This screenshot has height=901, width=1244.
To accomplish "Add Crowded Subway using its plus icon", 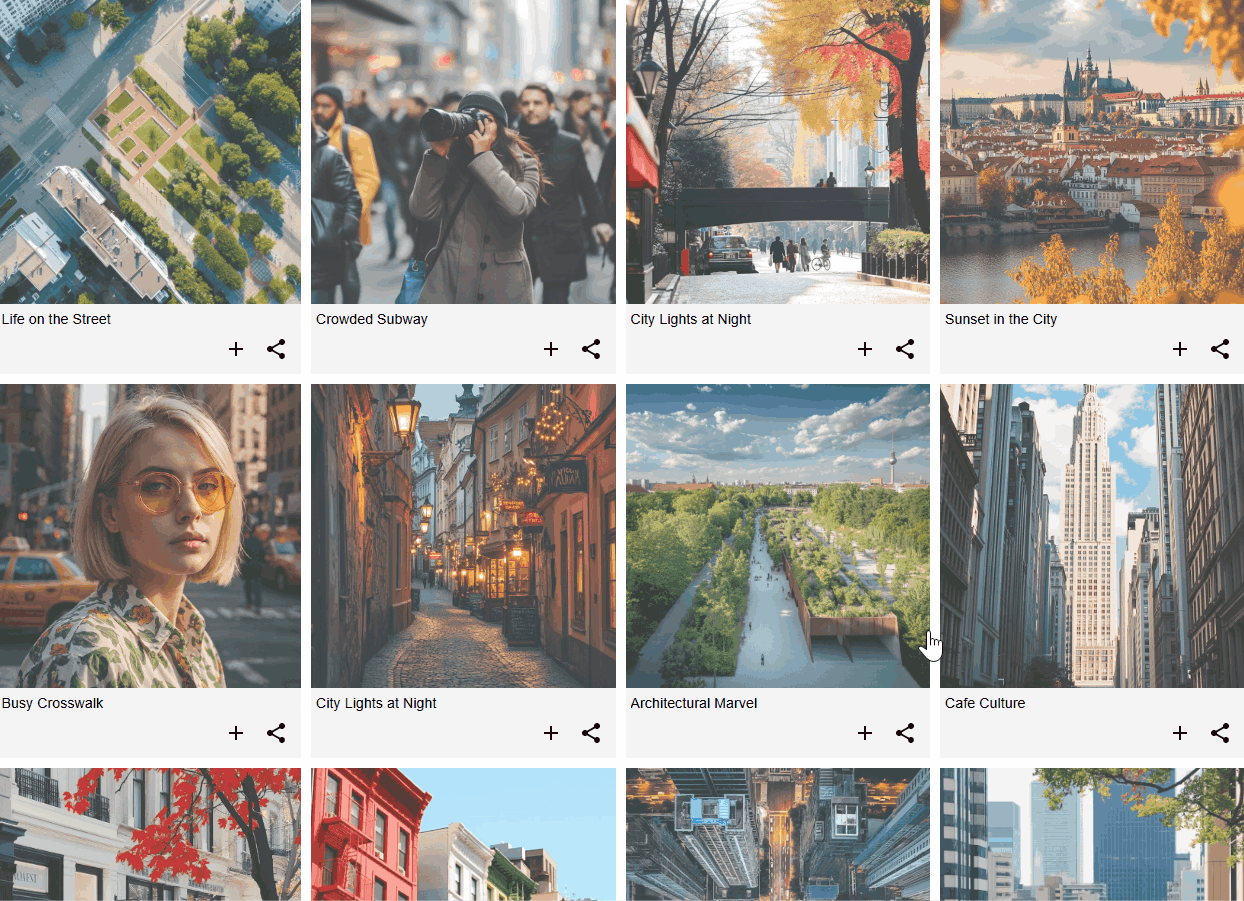I will [551, 349].
